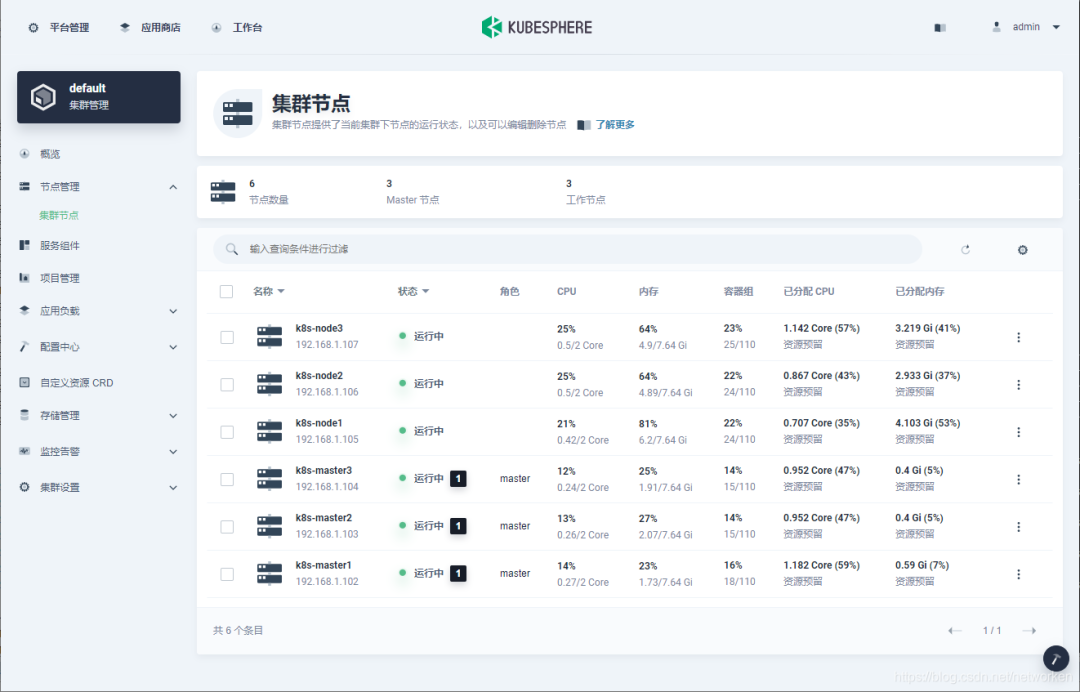1080x692 pixels.
Task: Open the admin account dropdown arrow
Action: [1056, 28]
